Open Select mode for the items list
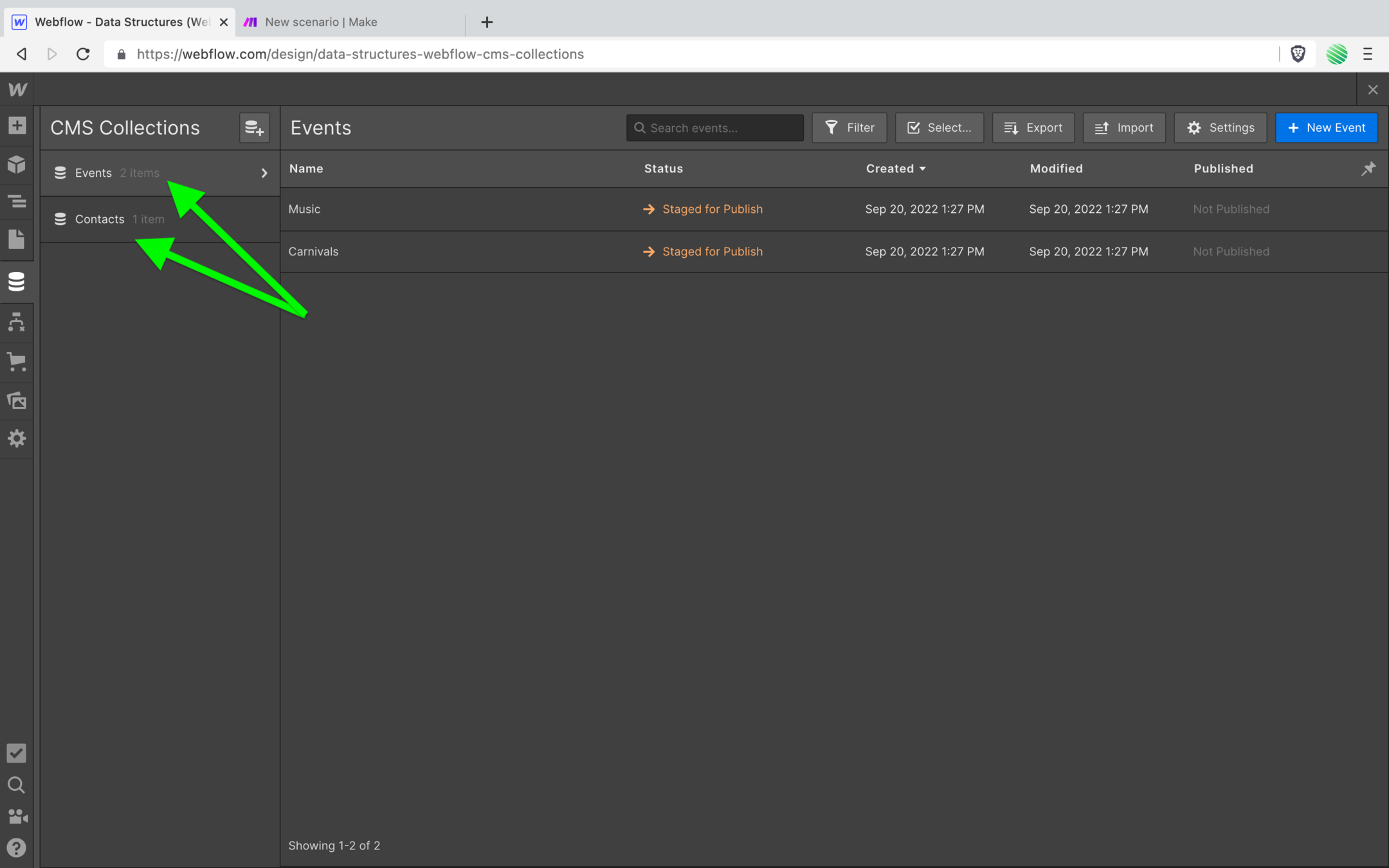The image size is (1389, 868). click(939, 127)
